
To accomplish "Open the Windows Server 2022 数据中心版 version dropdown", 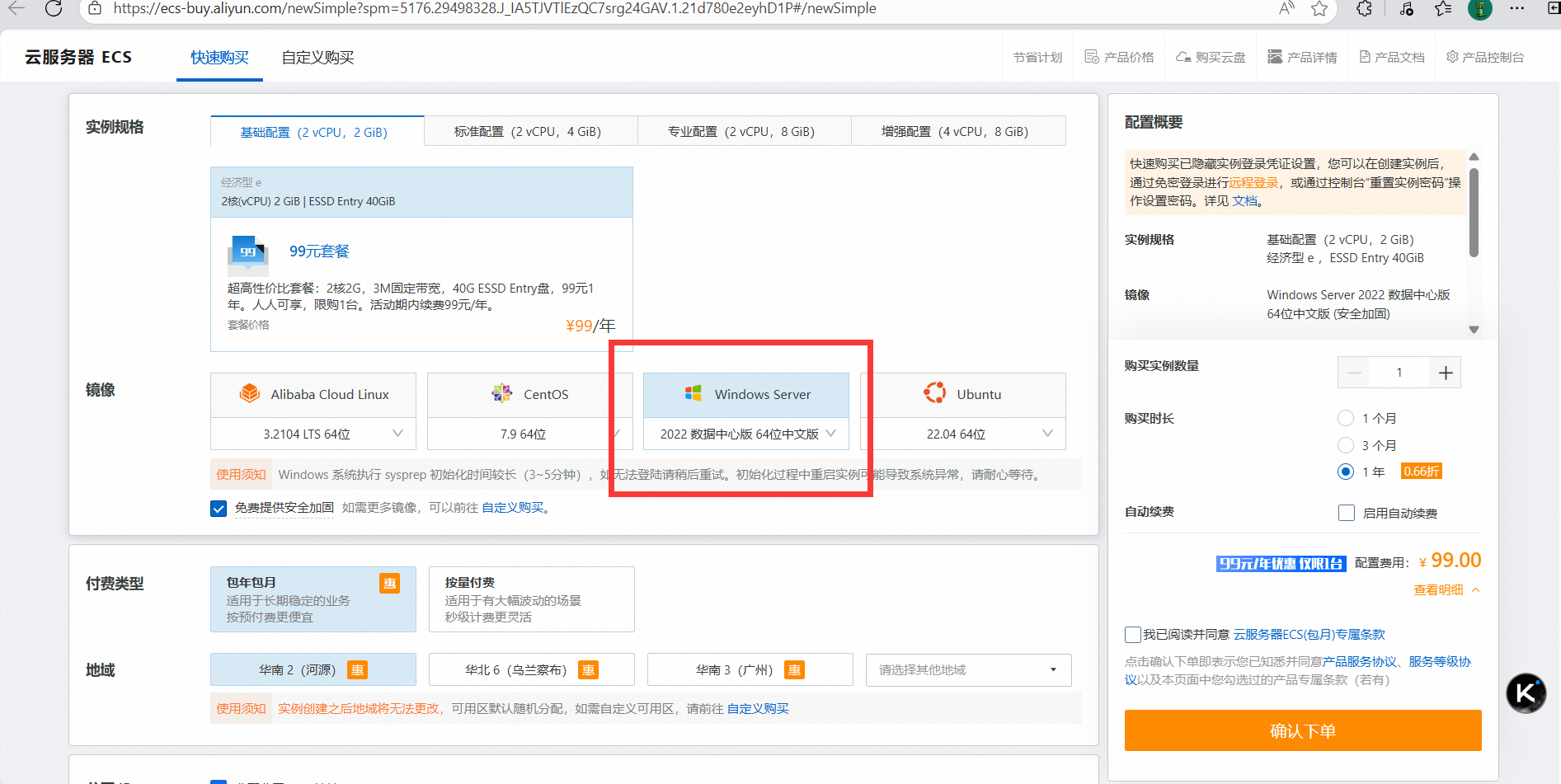I will 746,434.
